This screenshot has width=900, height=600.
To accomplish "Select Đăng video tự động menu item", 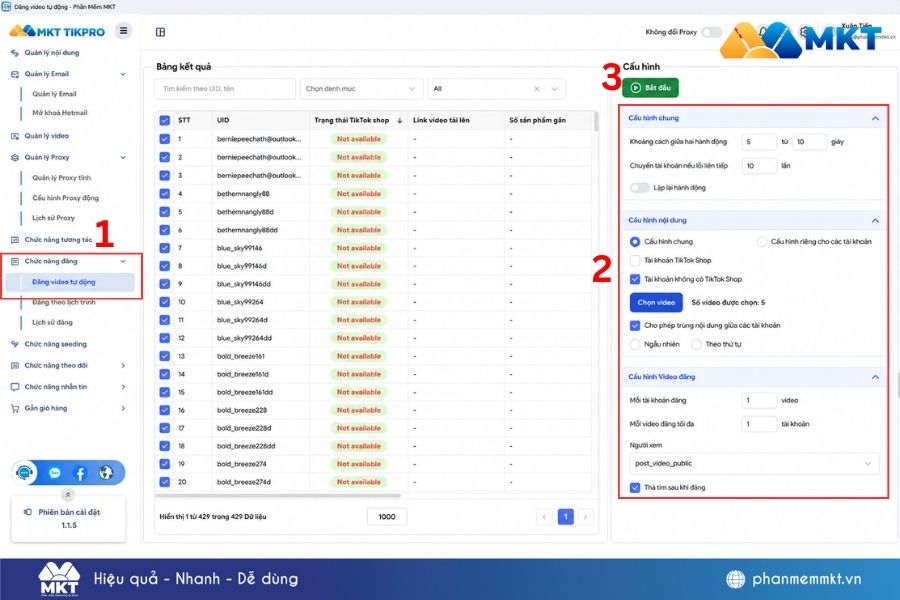I will [69, 282].
